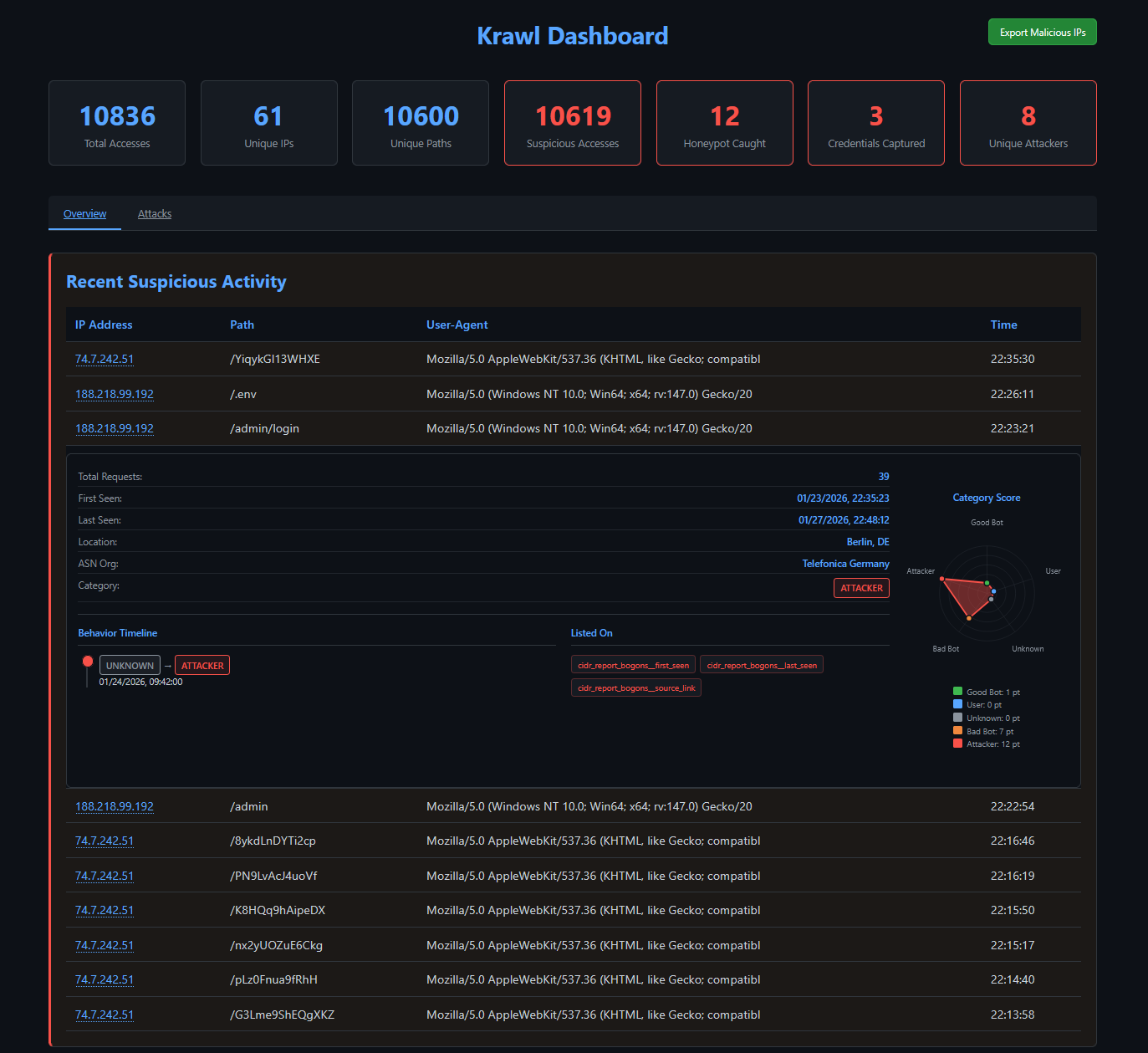Click the red timeline marker pin
1148x1053 pixels.
87,659
